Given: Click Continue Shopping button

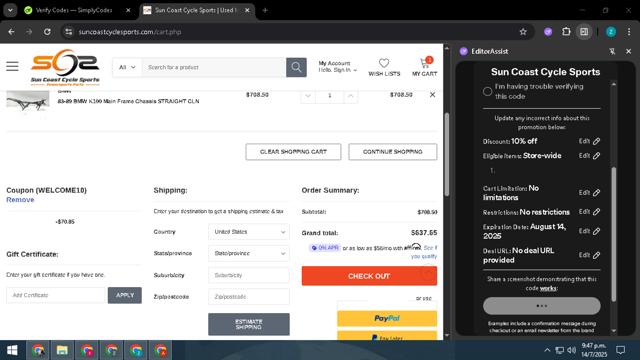Looking at the screenshot, I should 393,152.
